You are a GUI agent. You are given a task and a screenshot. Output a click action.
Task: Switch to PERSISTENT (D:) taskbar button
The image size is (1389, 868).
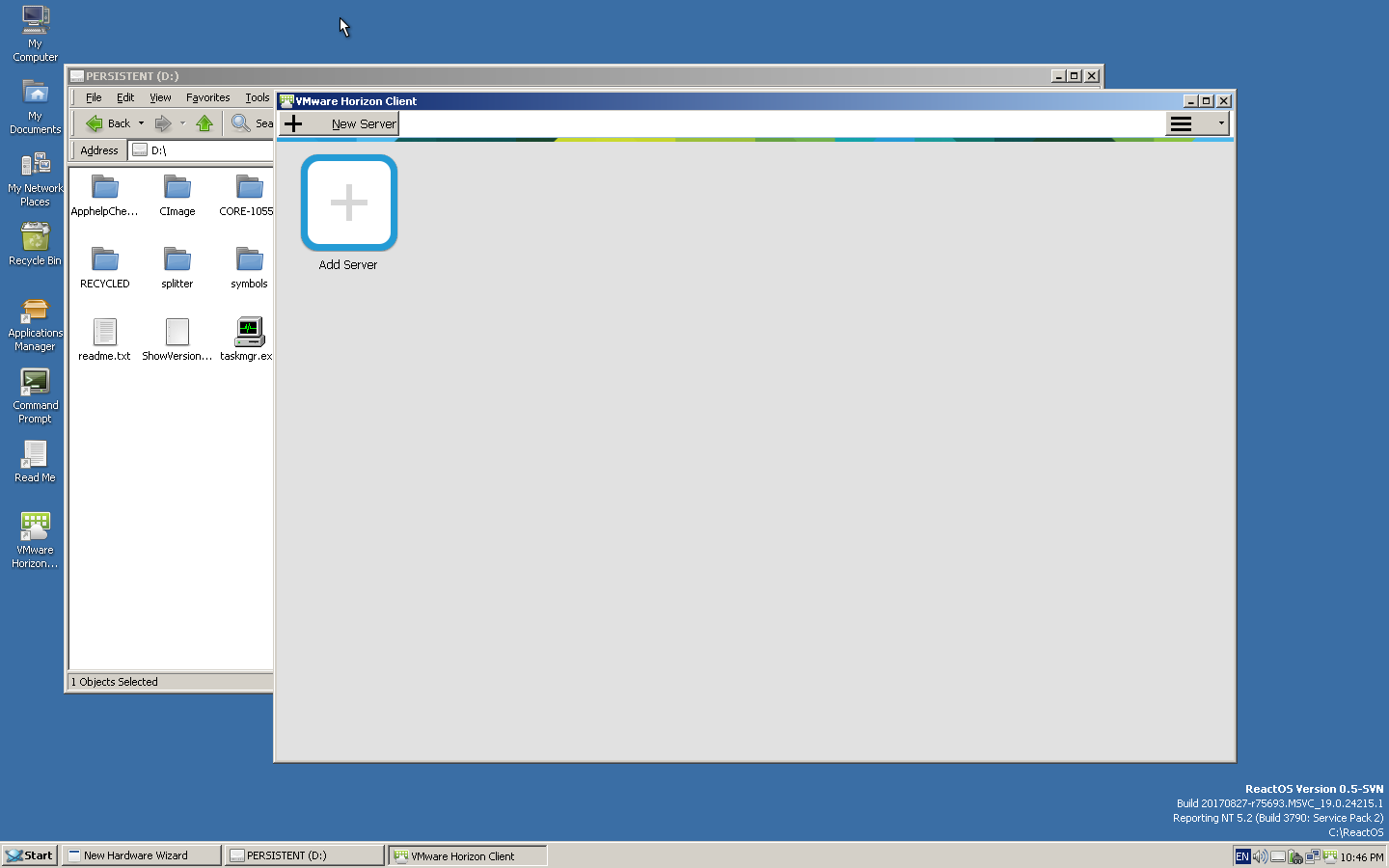click(x=305, y=855)
